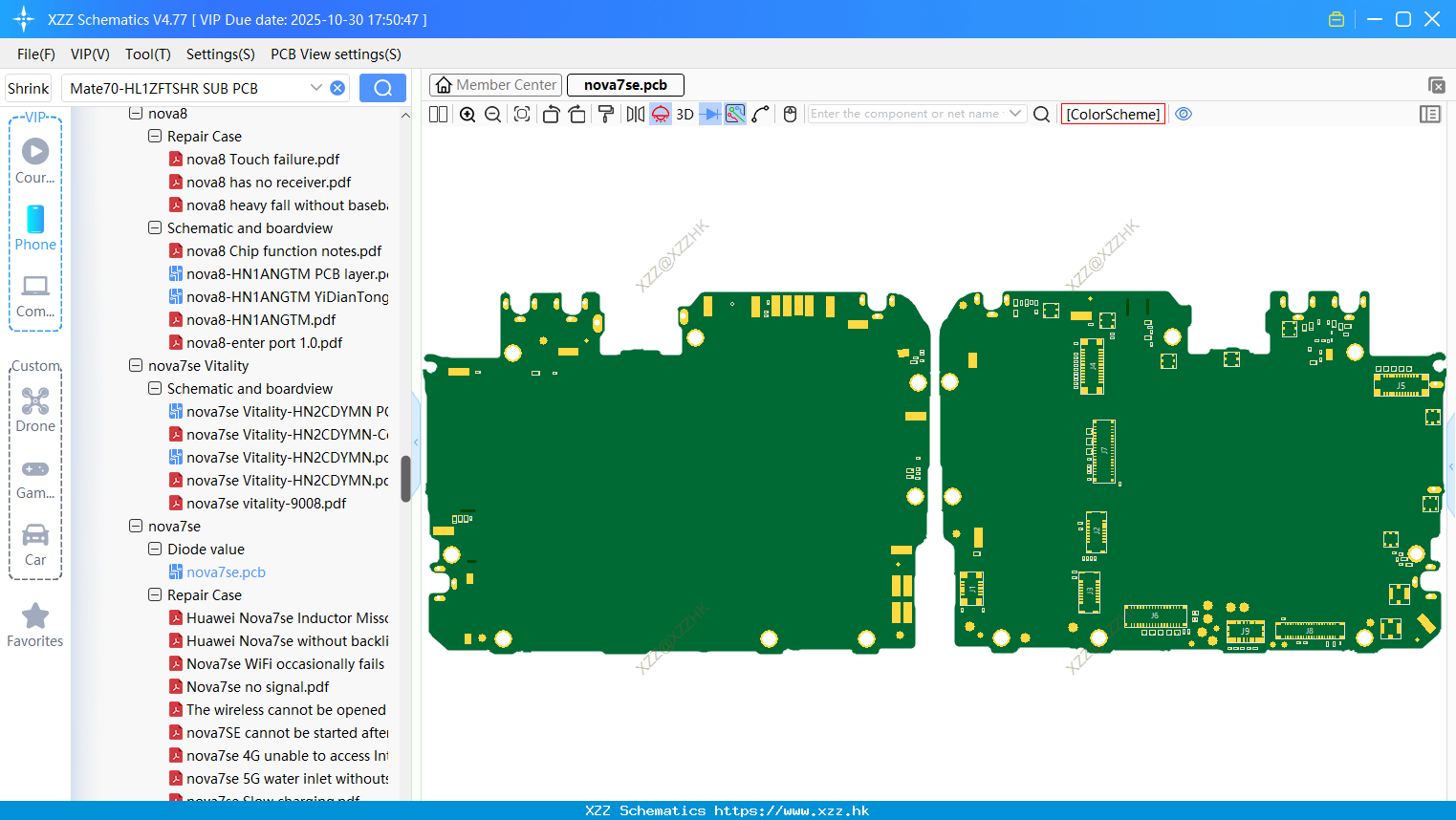This screenshot has width=1456, height=820.
Task: Open the search history dropdown
Action: point(316,88)
